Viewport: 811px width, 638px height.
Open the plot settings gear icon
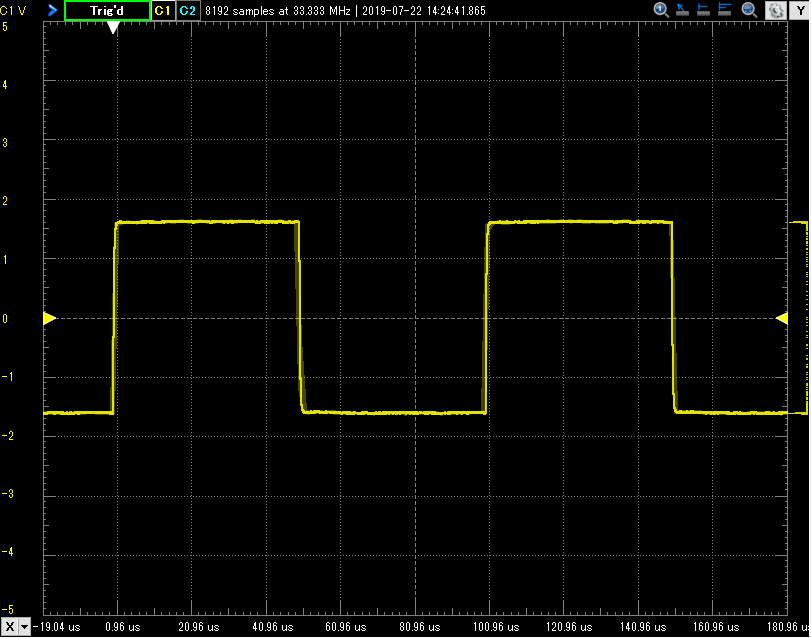(x=775, y=10)
